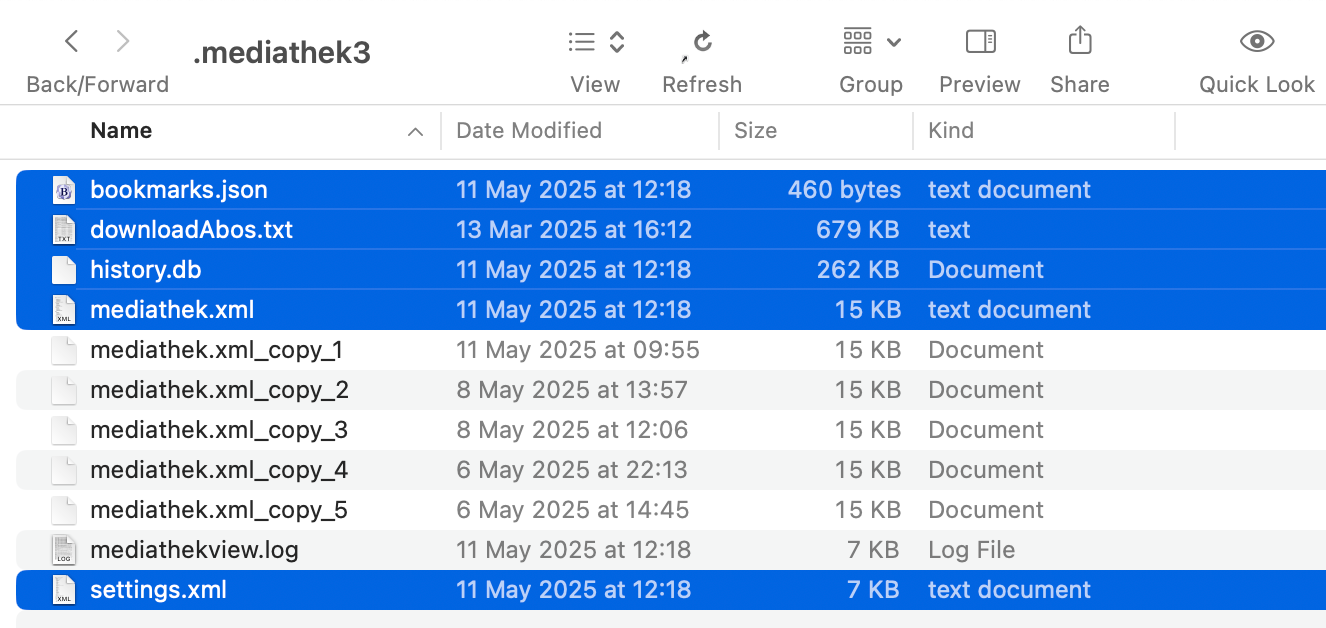This screenshot has width=1326, height=628.
Task: Go forward with the right chevron
Action: pos(123,41)
